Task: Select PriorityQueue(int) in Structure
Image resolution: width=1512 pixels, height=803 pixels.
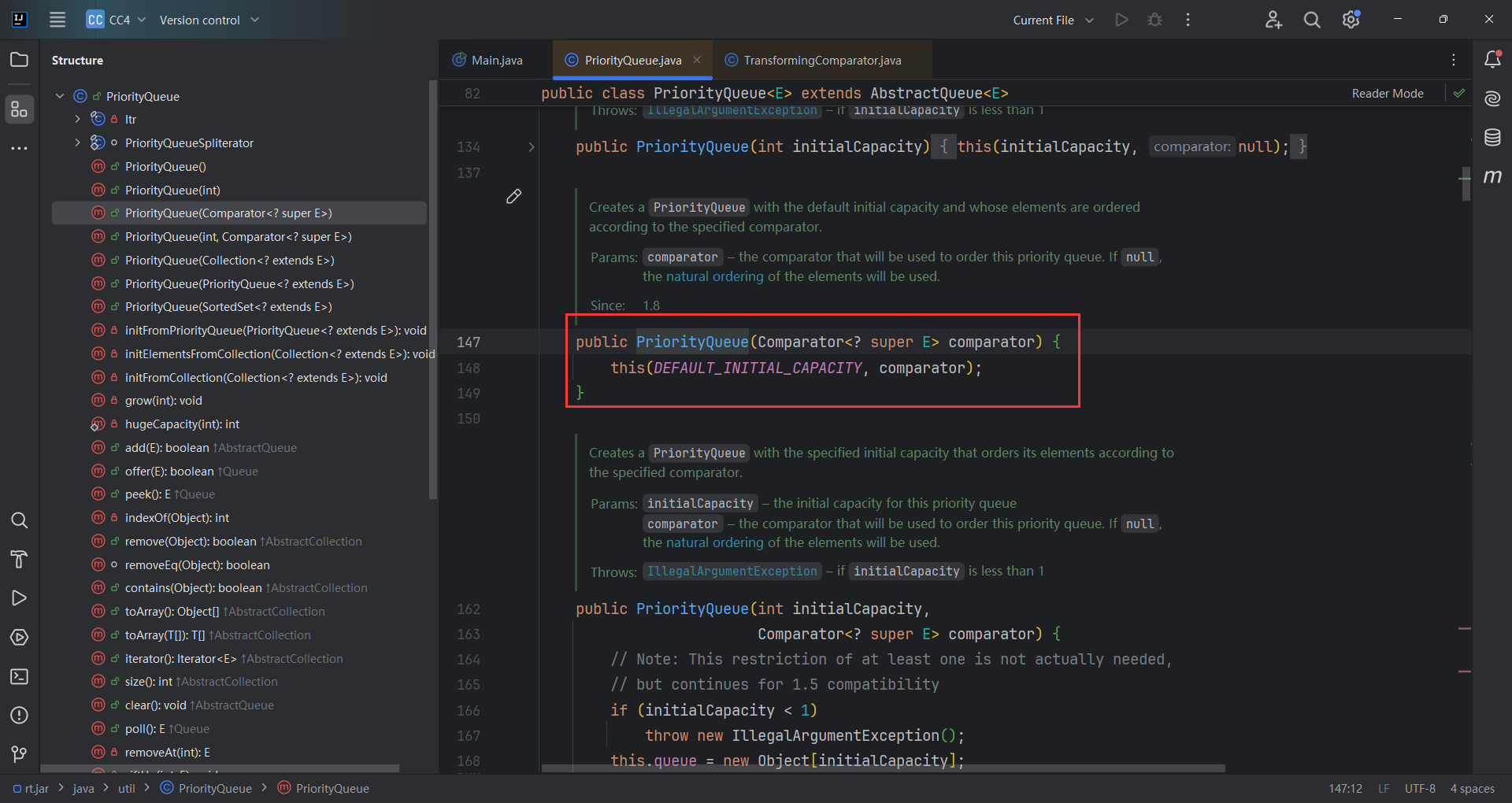Action: [x=172, y=190]
